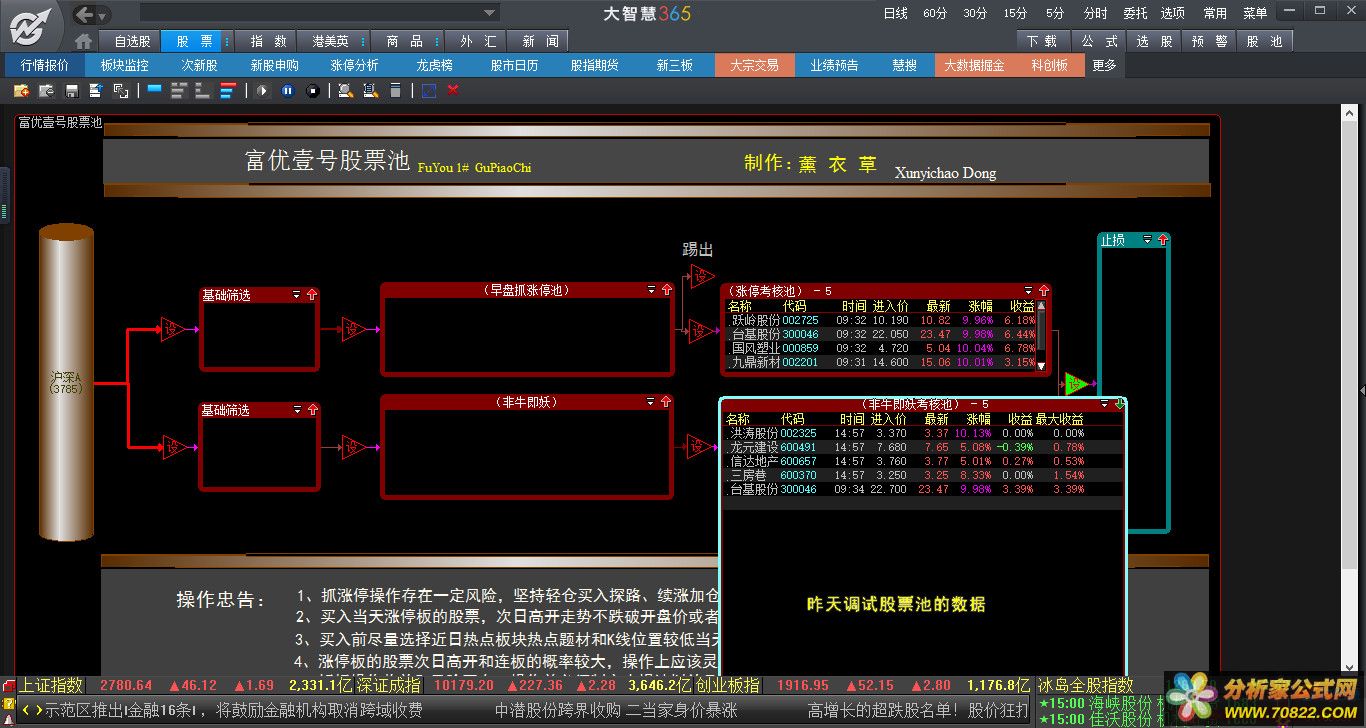This screenshot has width=1366, height=728.
Task: Click the 股池 button
Action: (x=1264, y=41)
